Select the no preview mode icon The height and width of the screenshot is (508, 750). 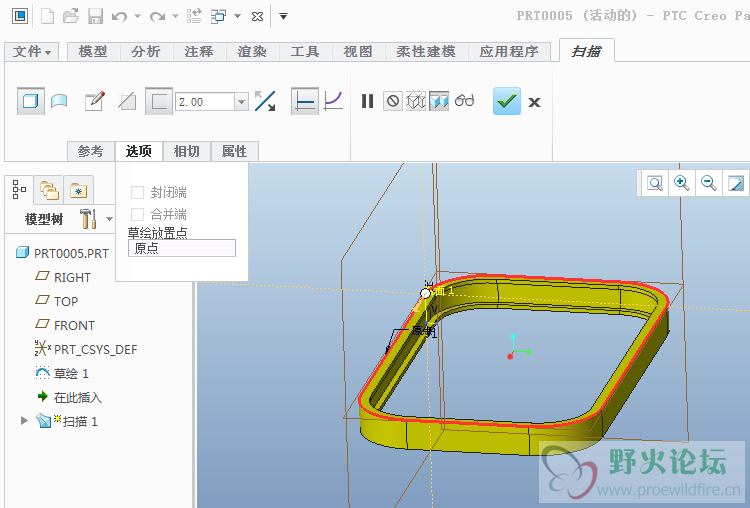[x=393, y=101]
